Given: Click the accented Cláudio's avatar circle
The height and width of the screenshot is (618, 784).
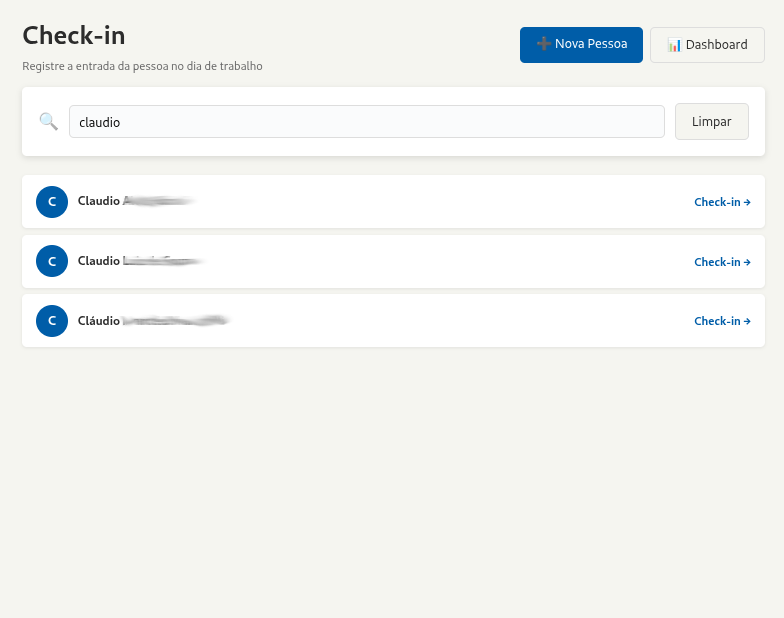Looking at the screenshot, I should click(x=52, y=321).
